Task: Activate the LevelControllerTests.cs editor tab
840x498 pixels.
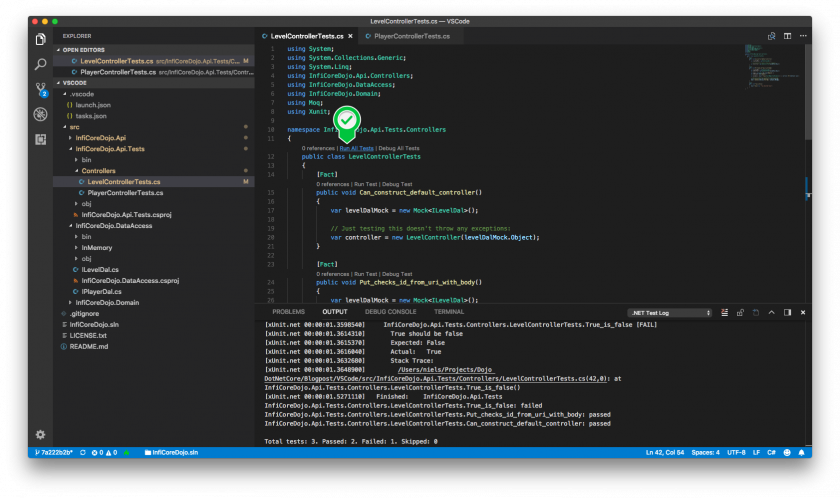Action: pyautogui.click(x=306, y=36)
